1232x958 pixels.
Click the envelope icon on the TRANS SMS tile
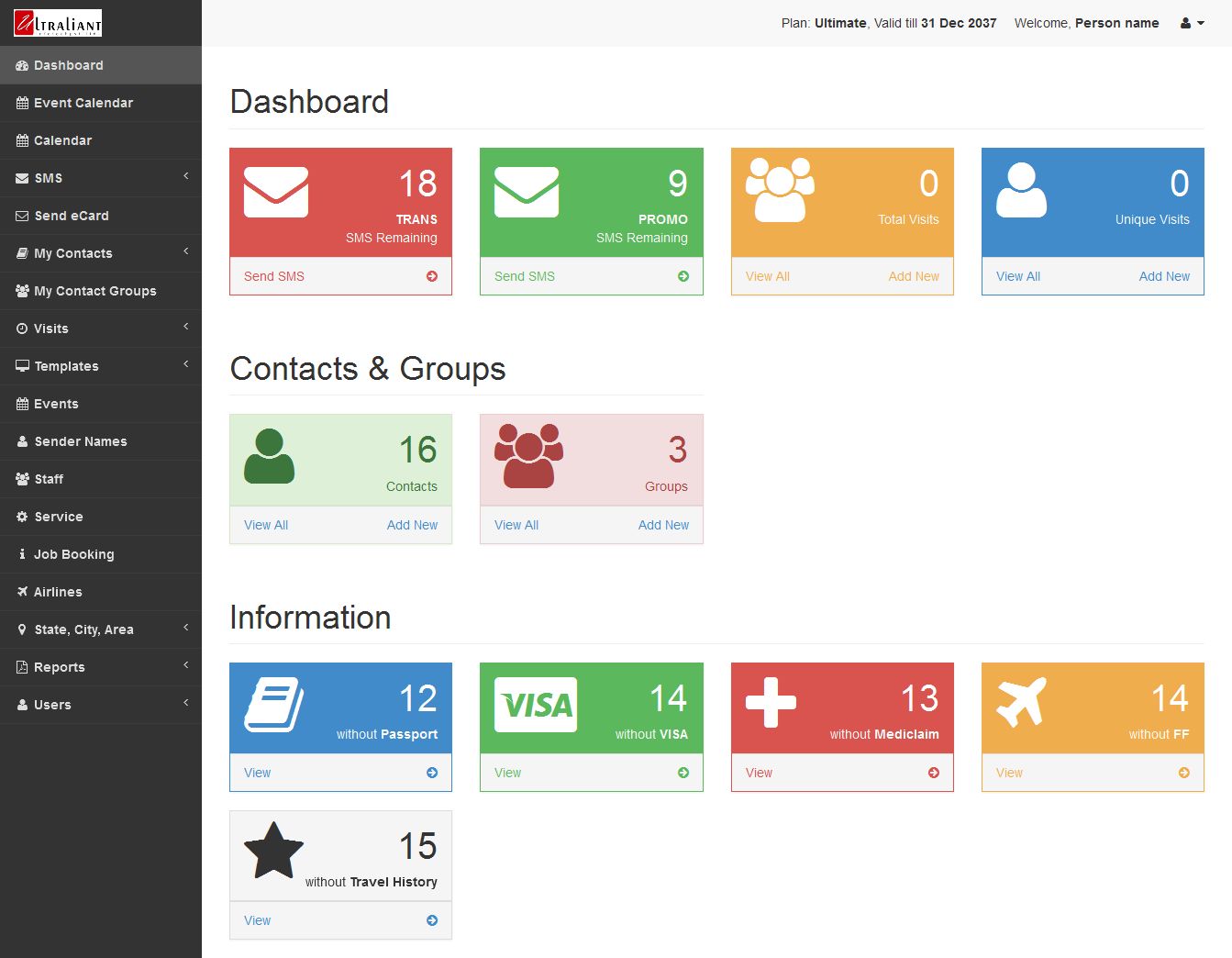point(276,192)
